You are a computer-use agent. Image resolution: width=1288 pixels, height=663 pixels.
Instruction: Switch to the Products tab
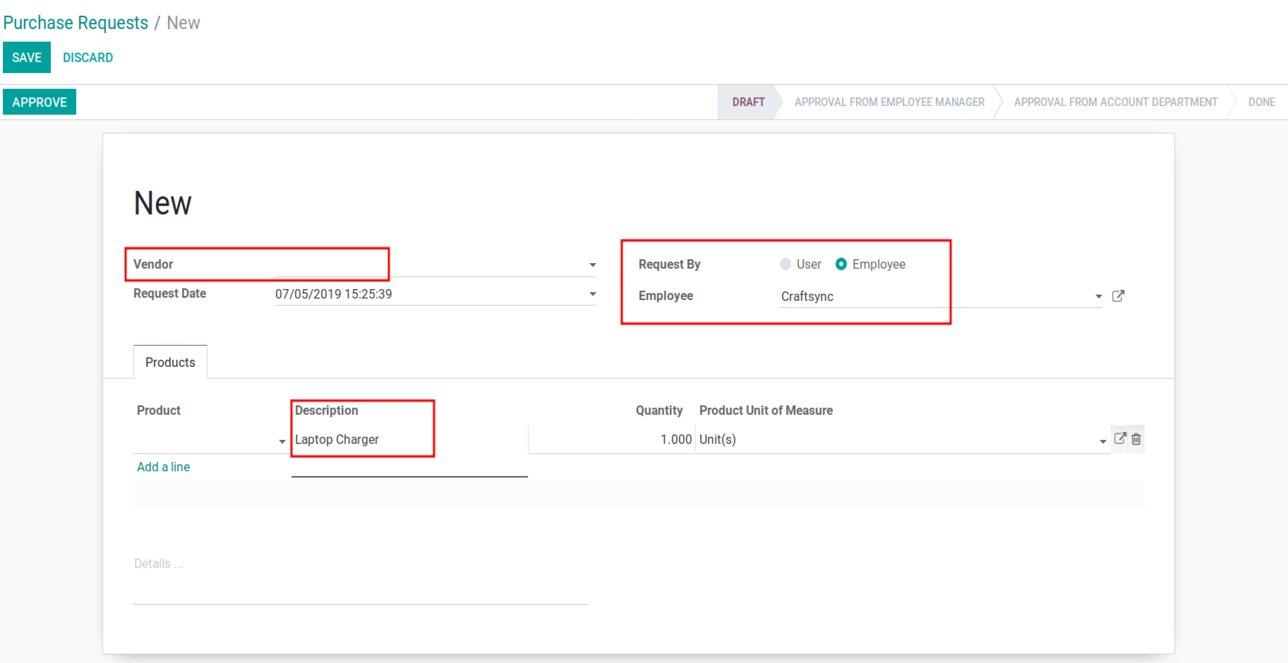[170, 362]
